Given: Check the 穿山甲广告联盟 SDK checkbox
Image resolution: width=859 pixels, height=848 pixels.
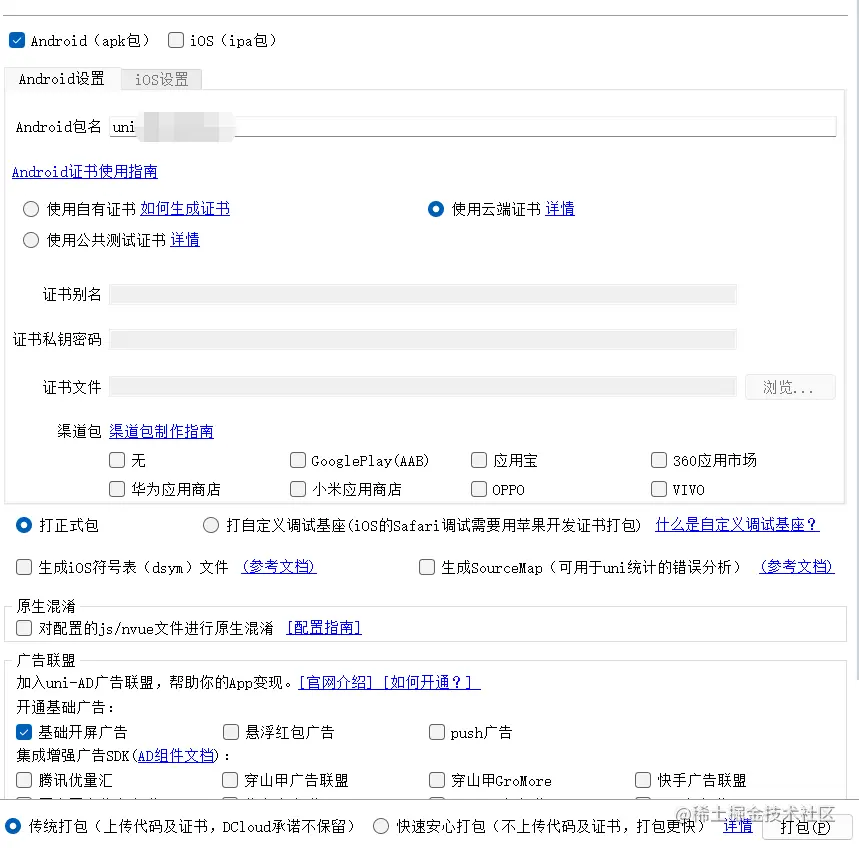Looking at the screenshot, I should pyautogui.click(x=230, y=780).
